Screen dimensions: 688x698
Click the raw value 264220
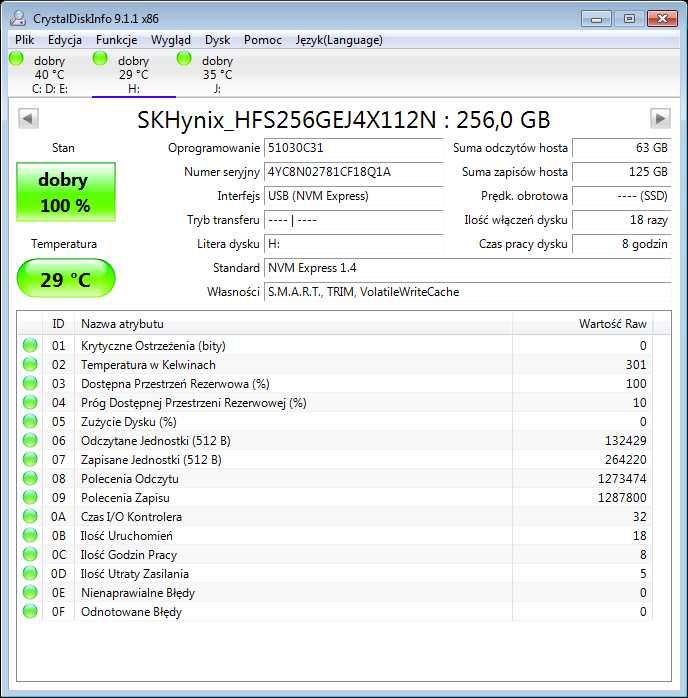pyautogui.click(x=625, y=460)
